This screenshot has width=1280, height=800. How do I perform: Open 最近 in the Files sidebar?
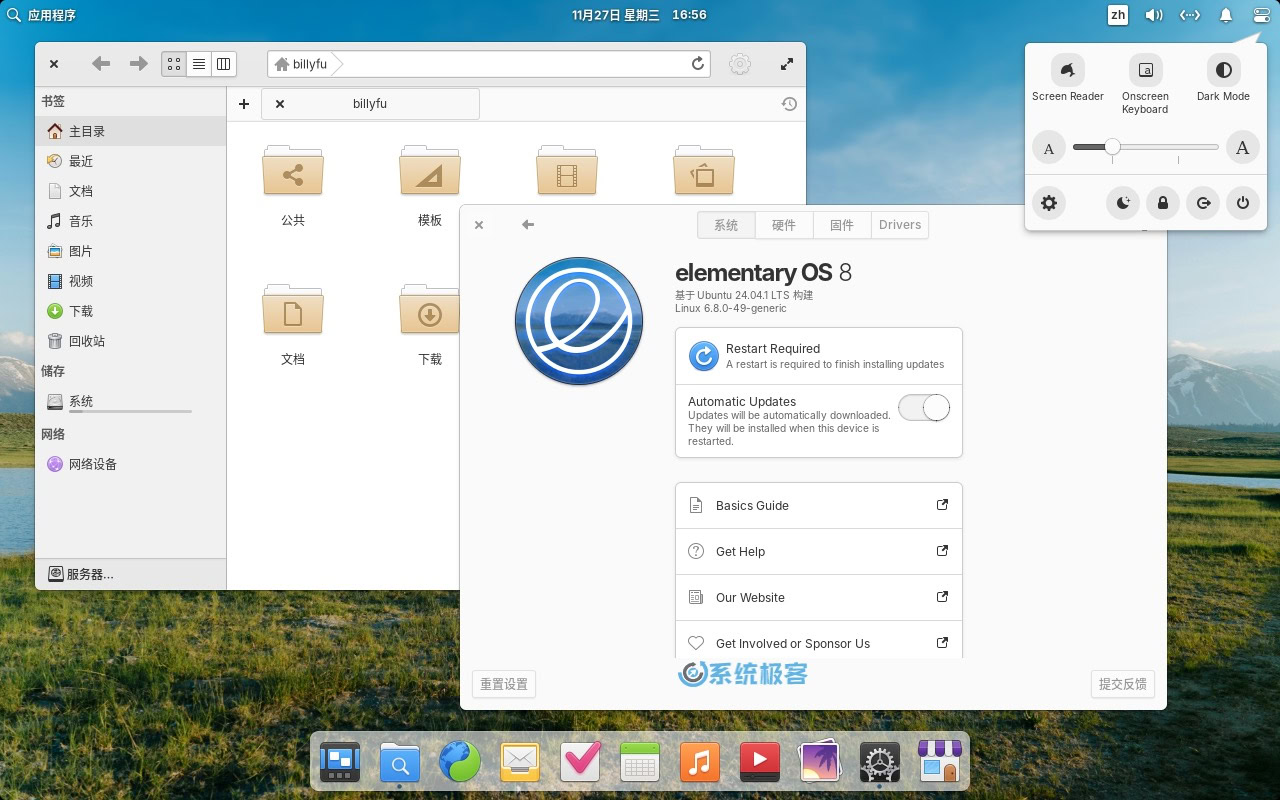pos(131,161)
